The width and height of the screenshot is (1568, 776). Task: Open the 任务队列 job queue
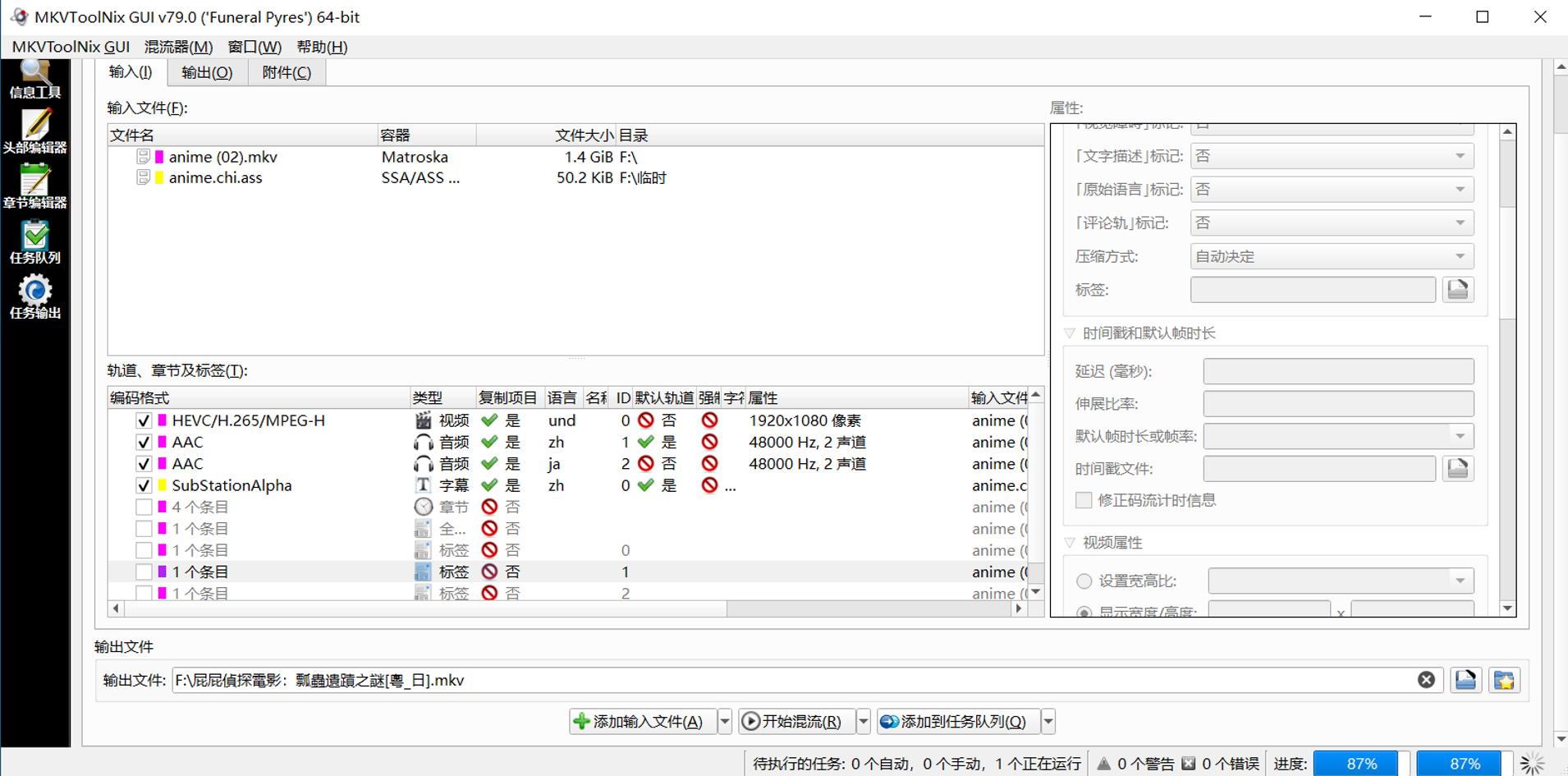coord(34,242)
